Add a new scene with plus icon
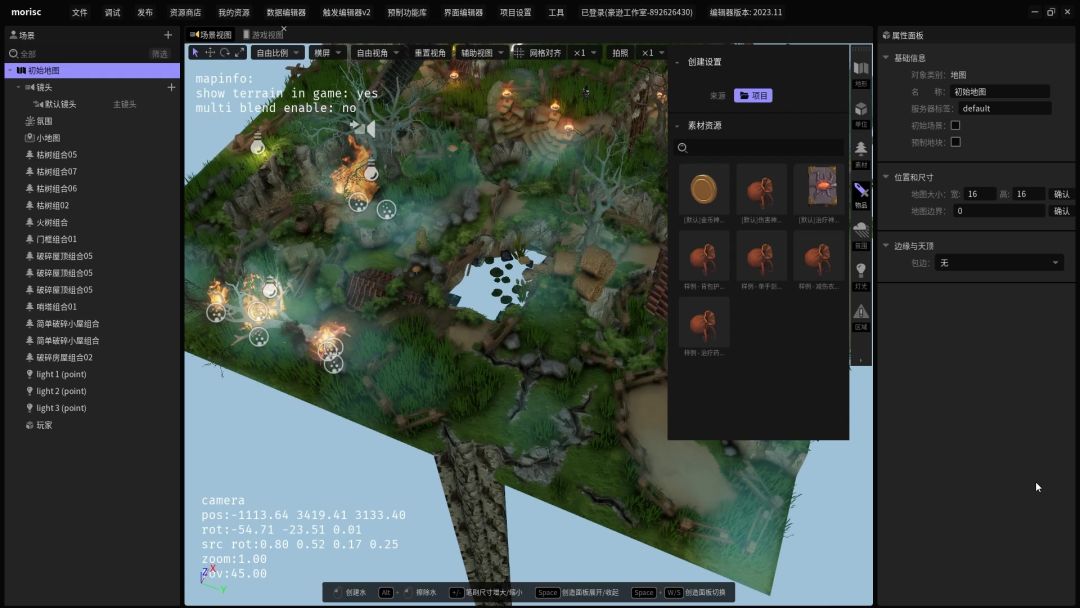This screenshot has height=608, width=1080. click(x=168, y=35)
